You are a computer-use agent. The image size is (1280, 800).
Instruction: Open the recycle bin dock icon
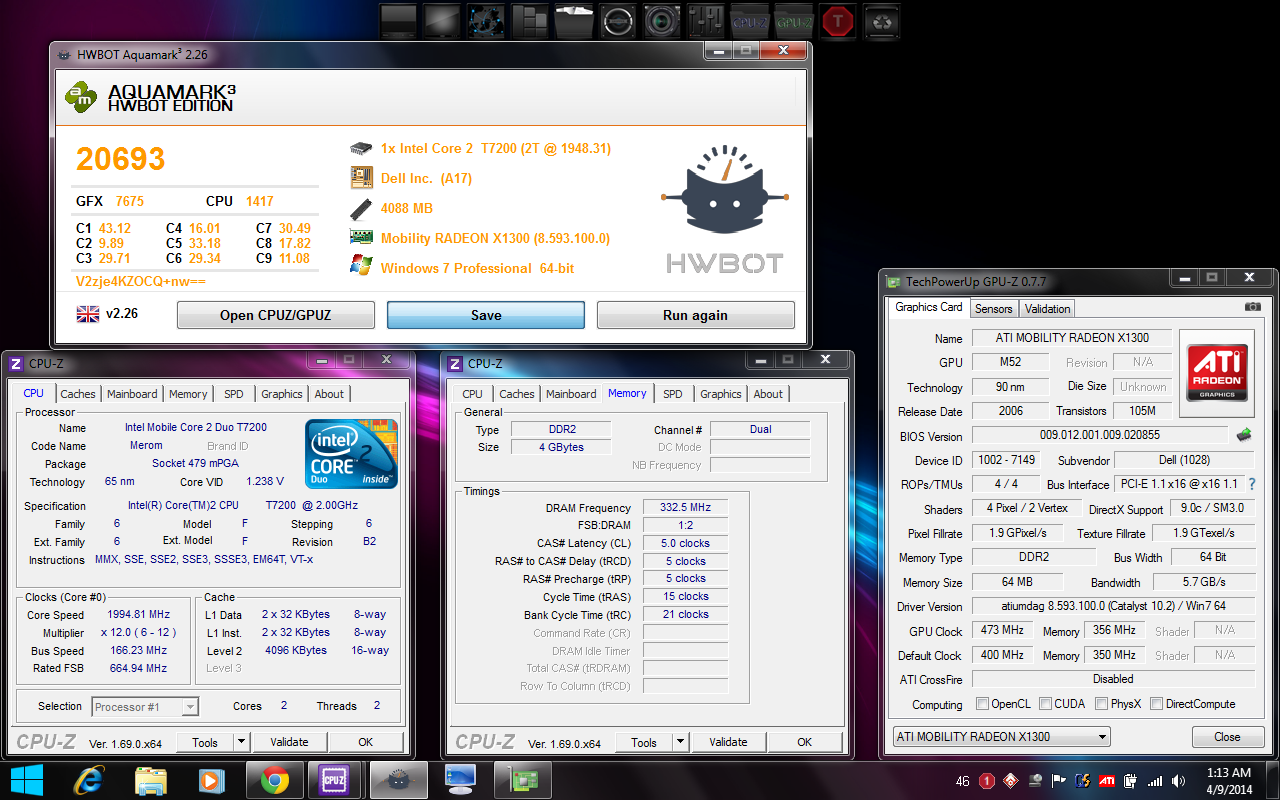point(881,21)
